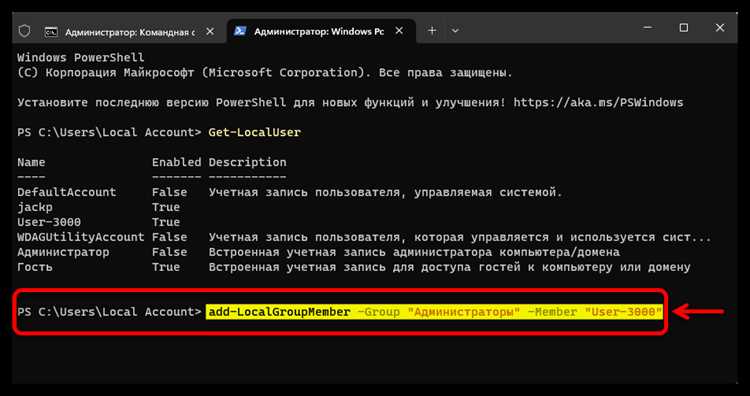Image resolution: width=750 pixels, height=396 pixels.
Task: Click the shield icon in the tab bar
Action: pos(24,31)
